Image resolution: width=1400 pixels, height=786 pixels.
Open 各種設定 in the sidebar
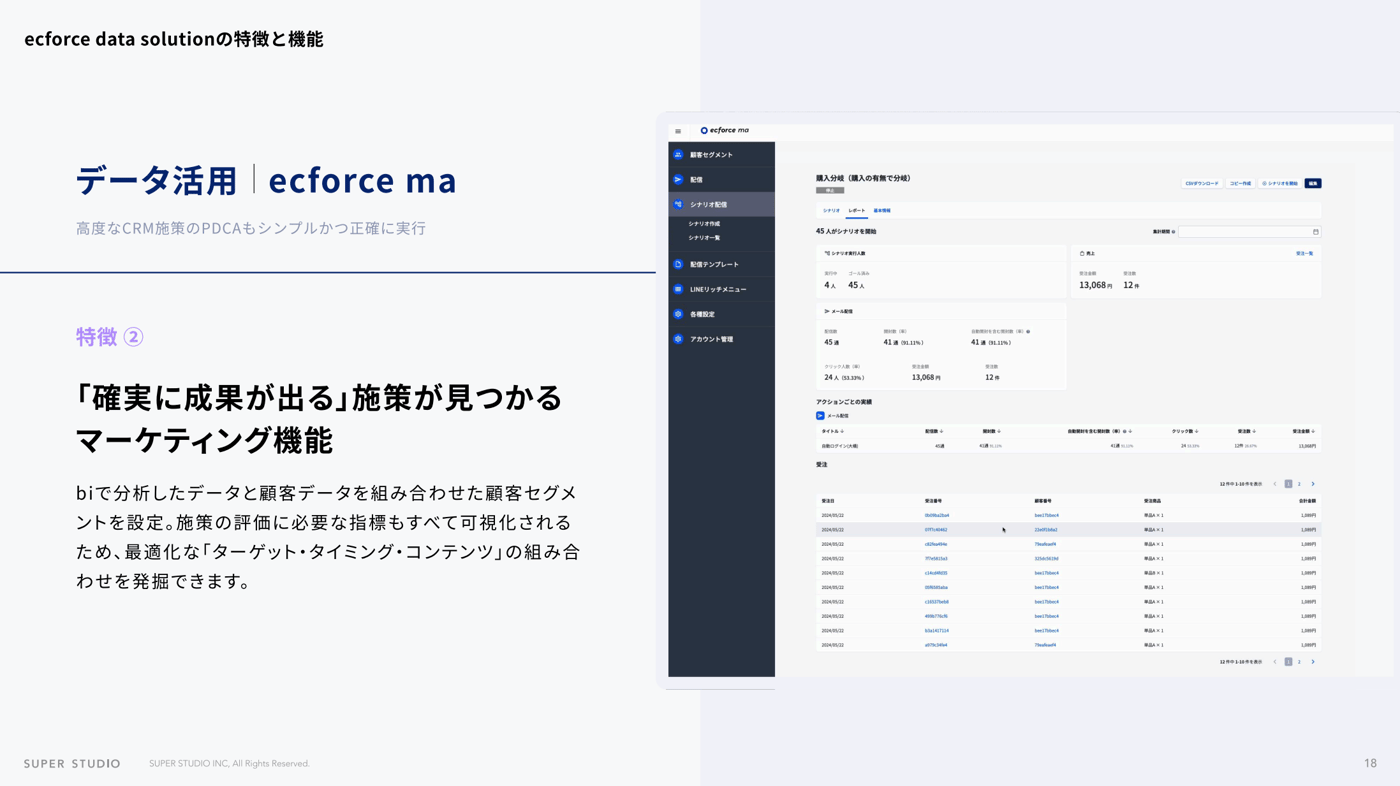[721, 314]
